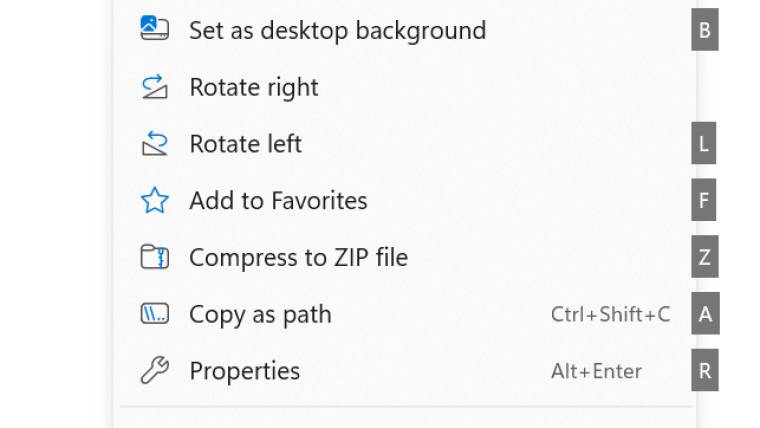This screenshot has width=760, height=428.
Task: Click the Rotate right arrow icon
Action: (x=155, y=87)
